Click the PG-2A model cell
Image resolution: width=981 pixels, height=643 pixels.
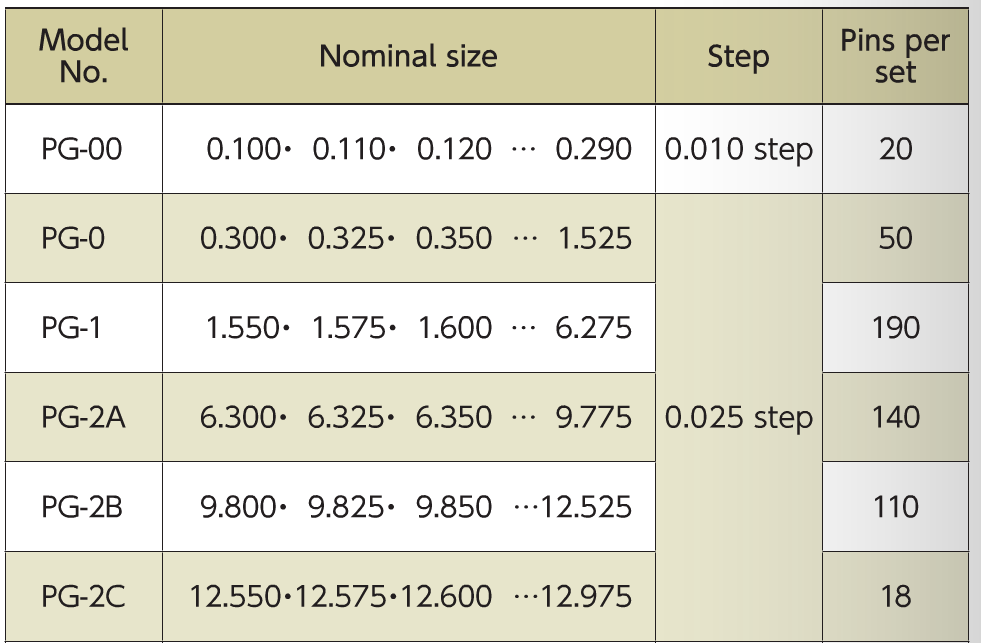pos(84,417)
